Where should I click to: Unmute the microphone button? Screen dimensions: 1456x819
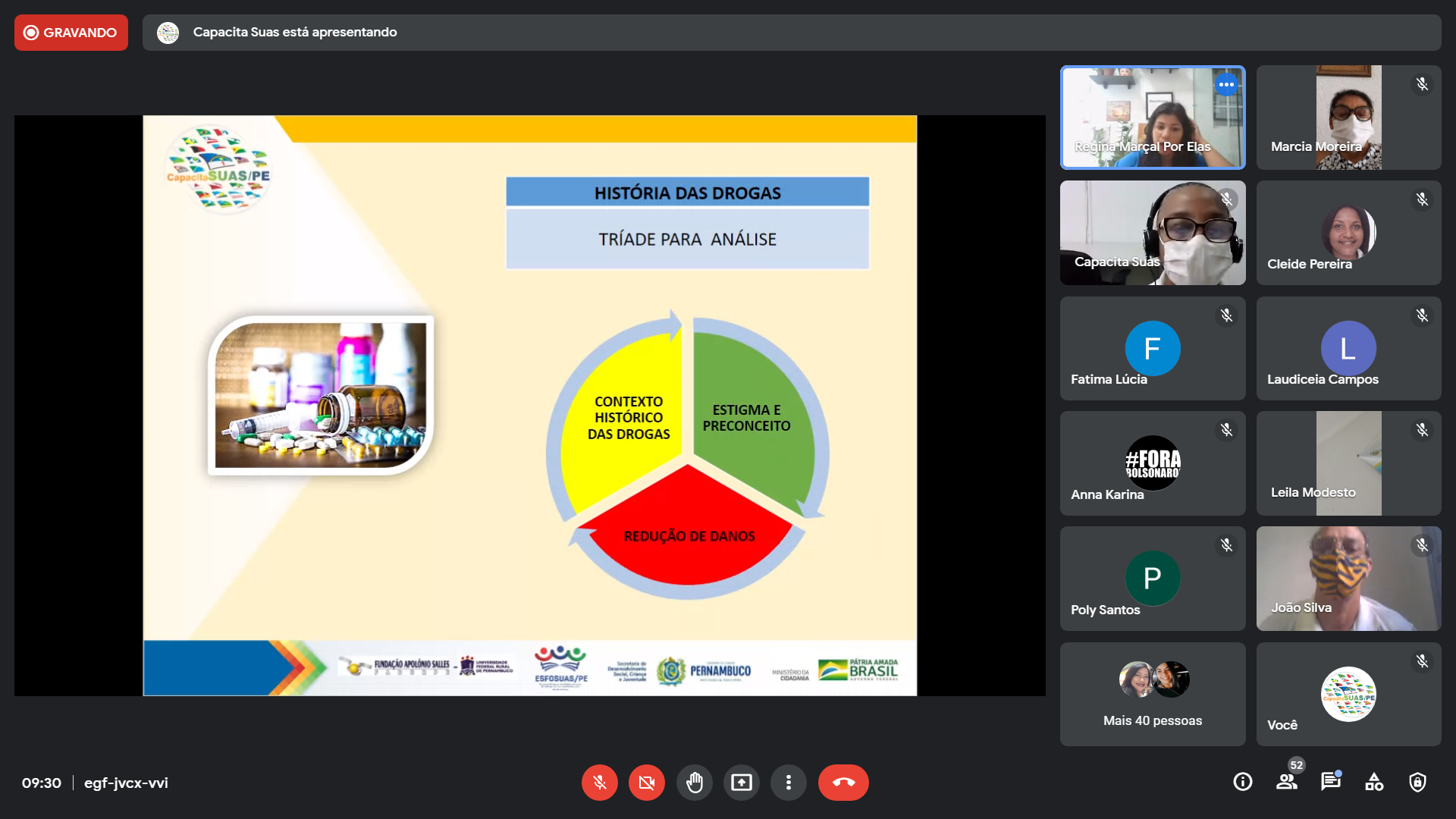[599, 783]
